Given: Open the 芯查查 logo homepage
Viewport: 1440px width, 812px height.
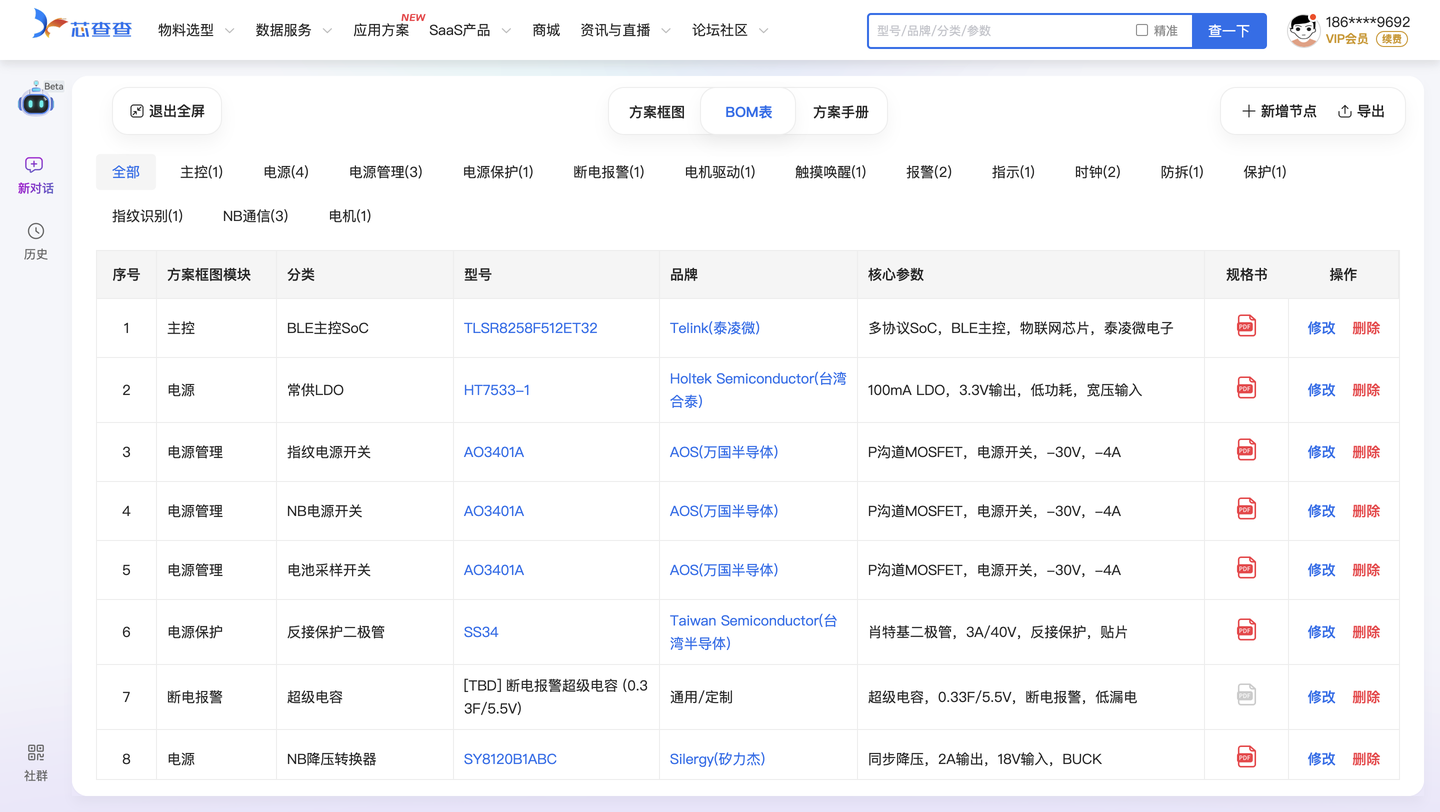Looking at the screenshot, I should click(x=82, y=25).
